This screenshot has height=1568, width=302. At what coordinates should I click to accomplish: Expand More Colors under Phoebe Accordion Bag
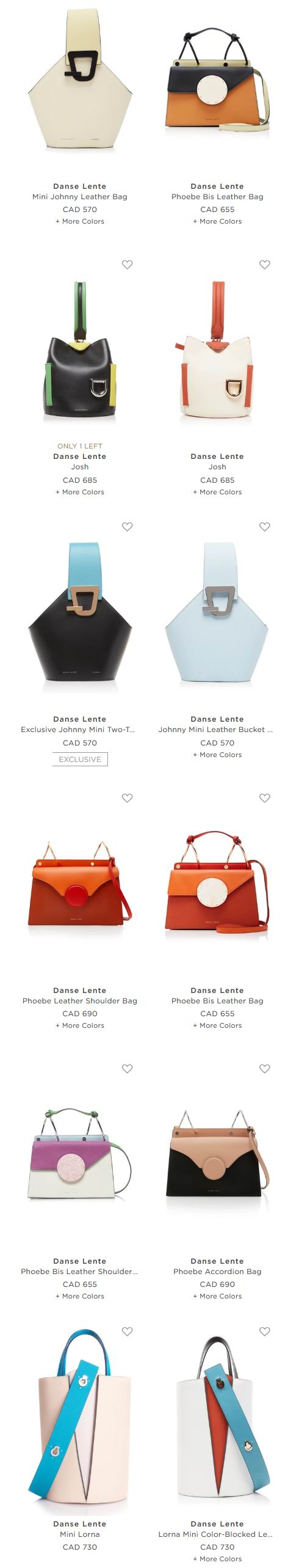click(217, 1296)
